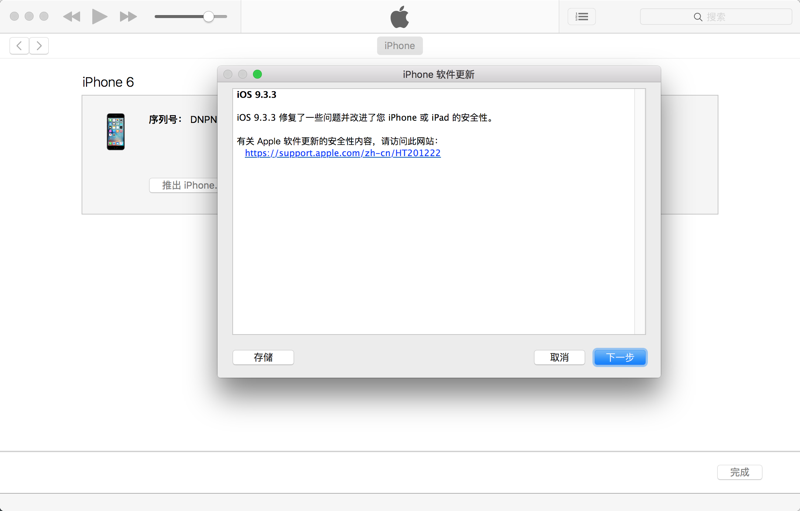The height and width of the screenshot is (511, 800).
Task: Click the 取消 (Cancel) button
Action: coord(559,357)
